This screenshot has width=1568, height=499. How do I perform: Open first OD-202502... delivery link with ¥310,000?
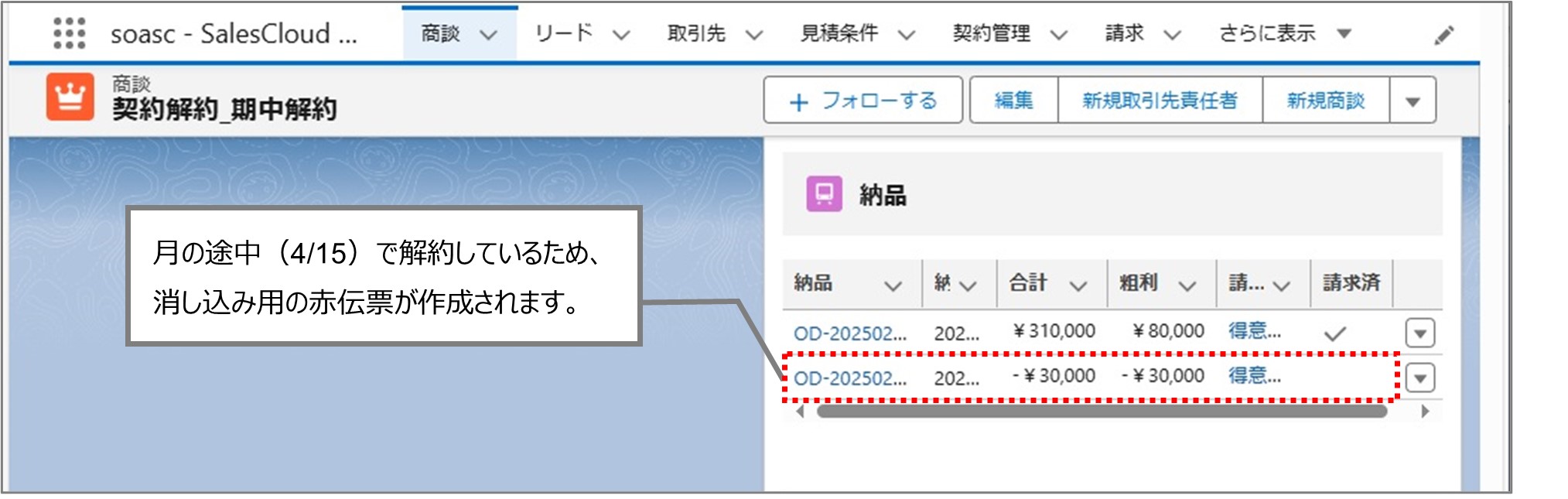click(850, 333)
